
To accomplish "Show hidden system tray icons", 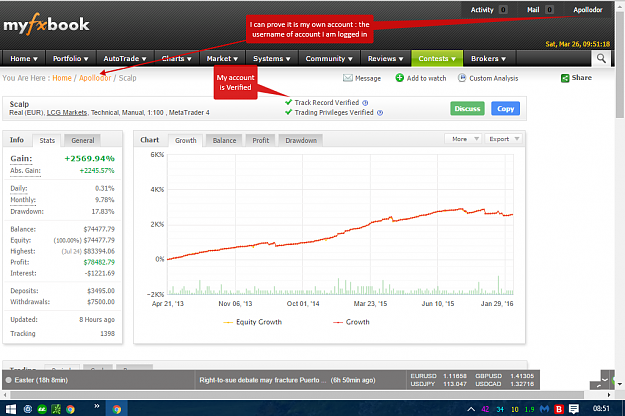I will pyautogui.click(x=471, y=409).
